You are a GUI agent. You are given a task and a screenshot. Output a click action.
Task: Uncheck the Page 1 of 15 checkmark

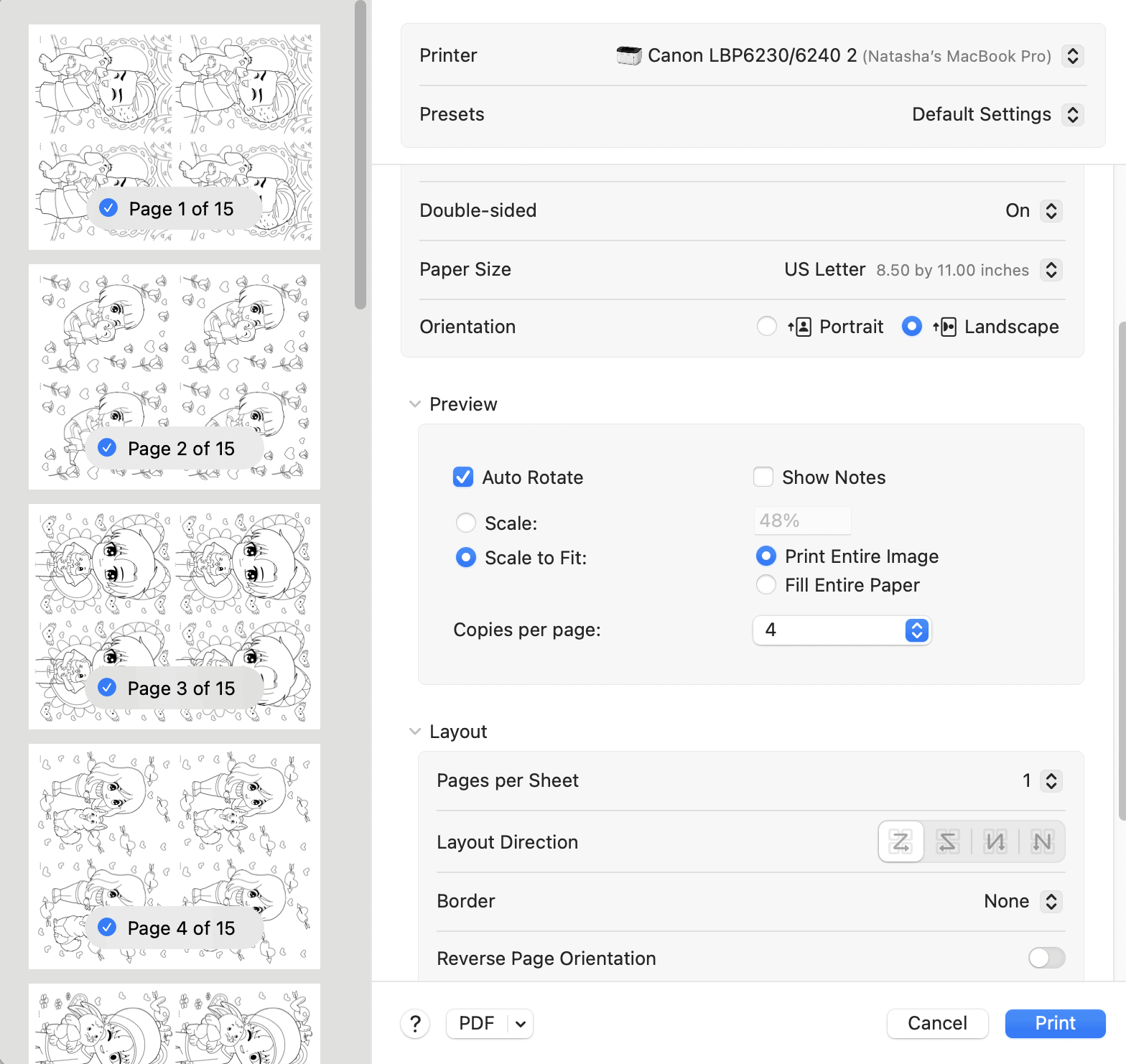108,208
